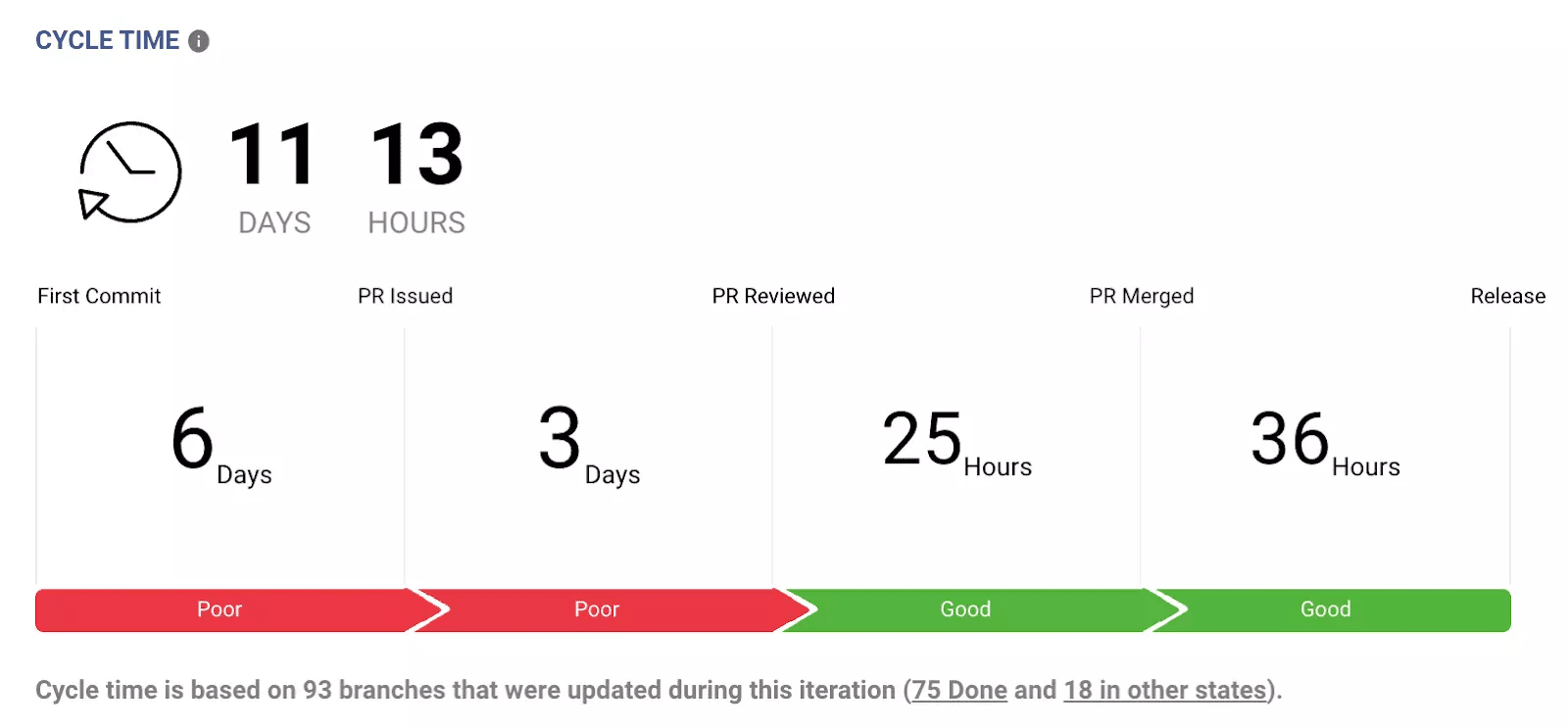This screenshot has height=728, width=1568.
Task: Open the 18 in other states link
Action: [x=1165, y=690]
